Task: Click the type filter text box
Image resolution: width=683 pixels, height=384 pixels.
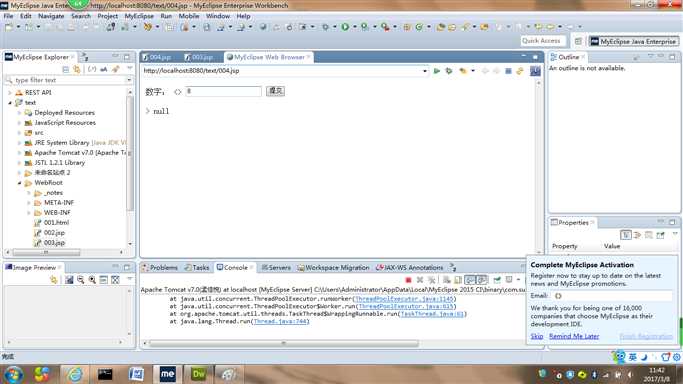Action: pos(70,80)
